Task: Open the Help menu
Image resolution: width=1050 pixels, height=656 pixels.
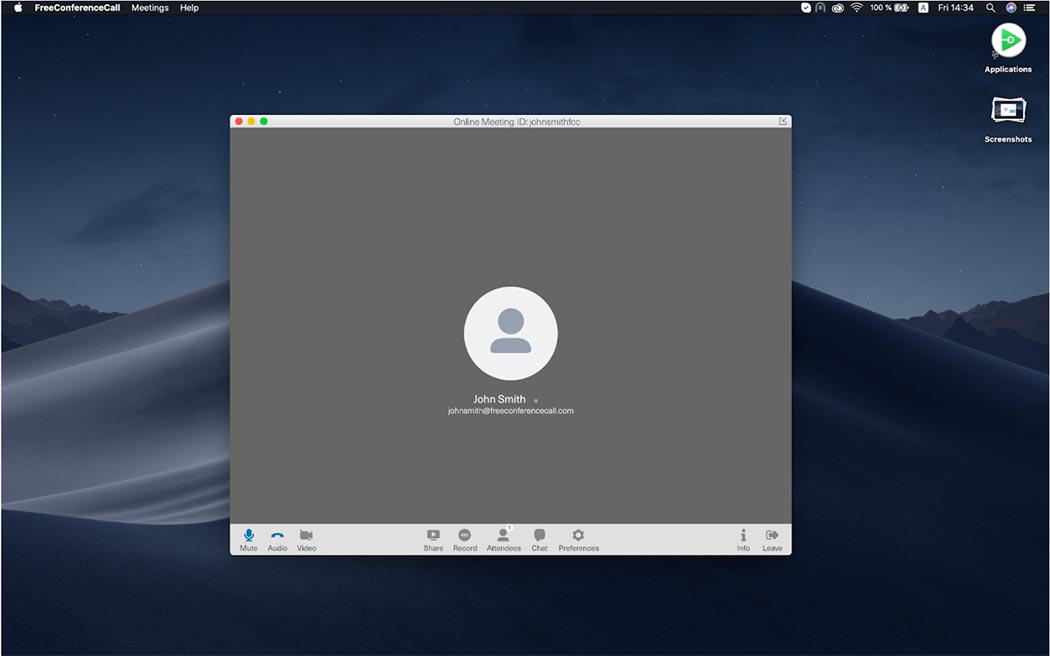Action: pyautogui.click(x=188, y=7)
